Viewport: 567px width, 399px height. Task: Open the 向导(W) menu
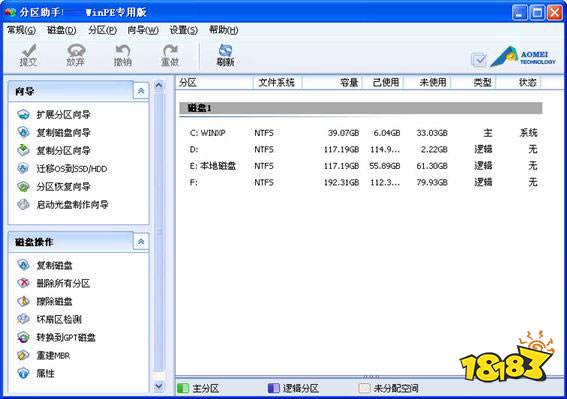pyautogui.click(x=143, y=30)
